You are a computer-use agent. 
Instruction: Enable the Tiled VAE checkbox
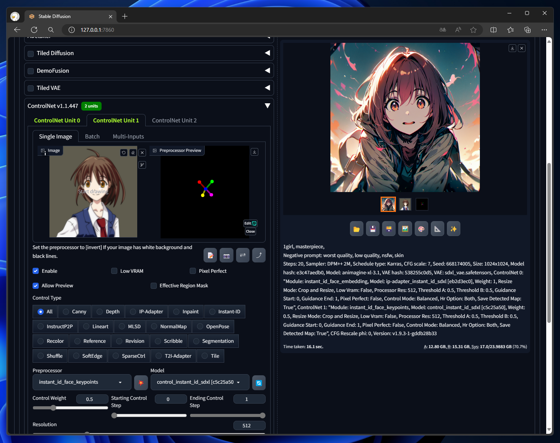[x=31, y=88]
